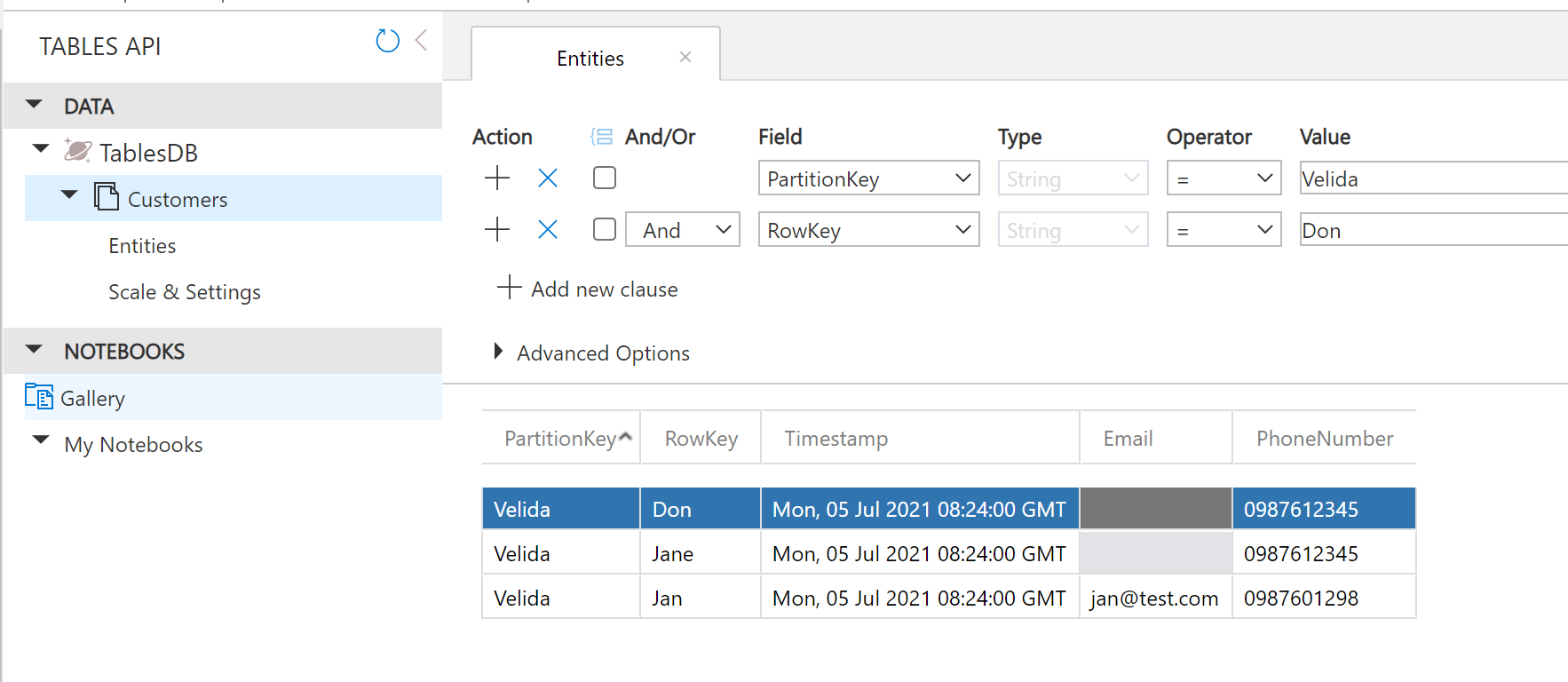Image resolution: width=1568 pixels, height=682 pixels.
Task: Add a clause after the RowKey row
Action: (497, 230)
